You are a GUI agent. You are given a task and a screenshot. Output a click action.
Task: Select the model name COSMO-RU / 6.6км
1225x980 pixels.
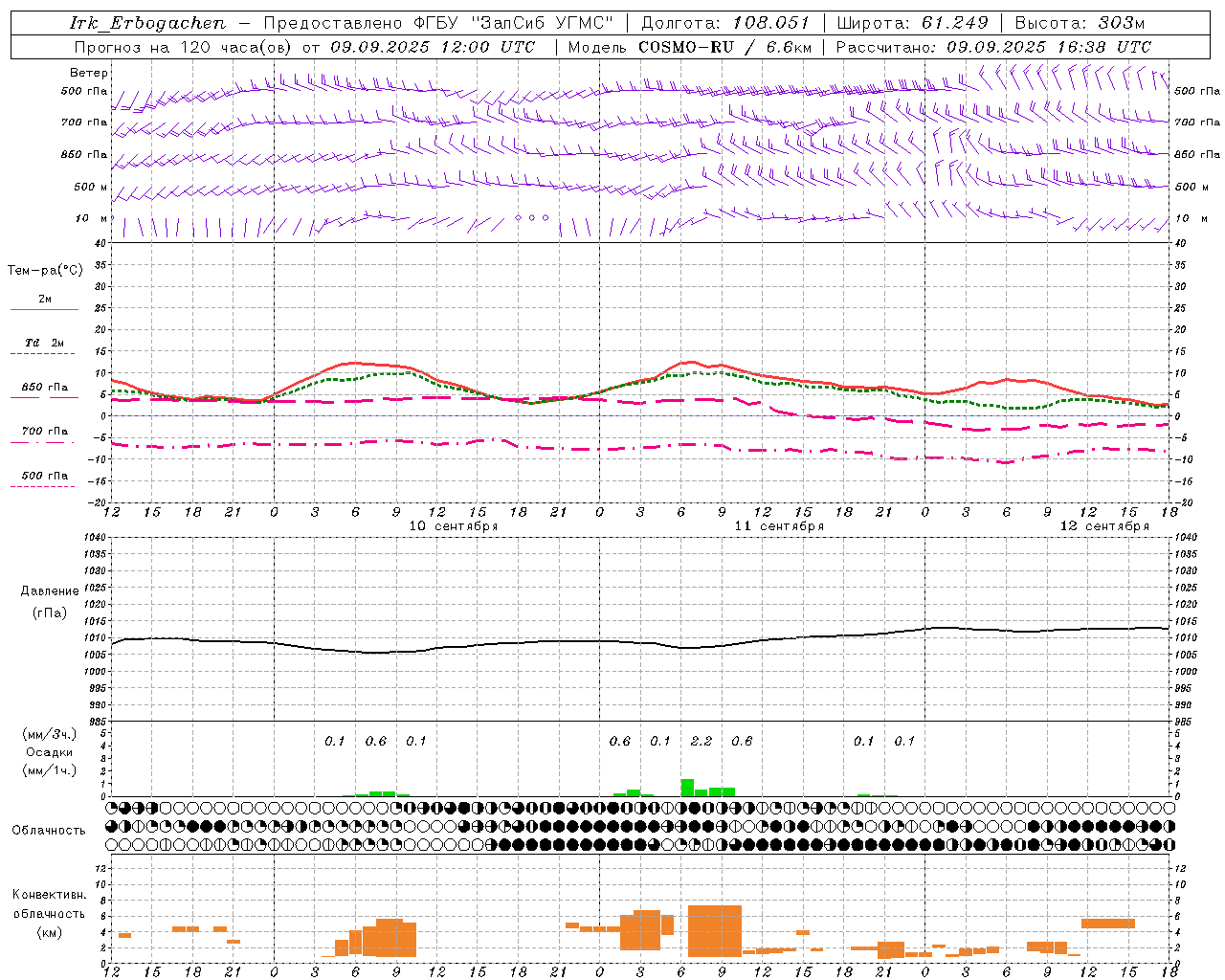[x=724, y=47]
